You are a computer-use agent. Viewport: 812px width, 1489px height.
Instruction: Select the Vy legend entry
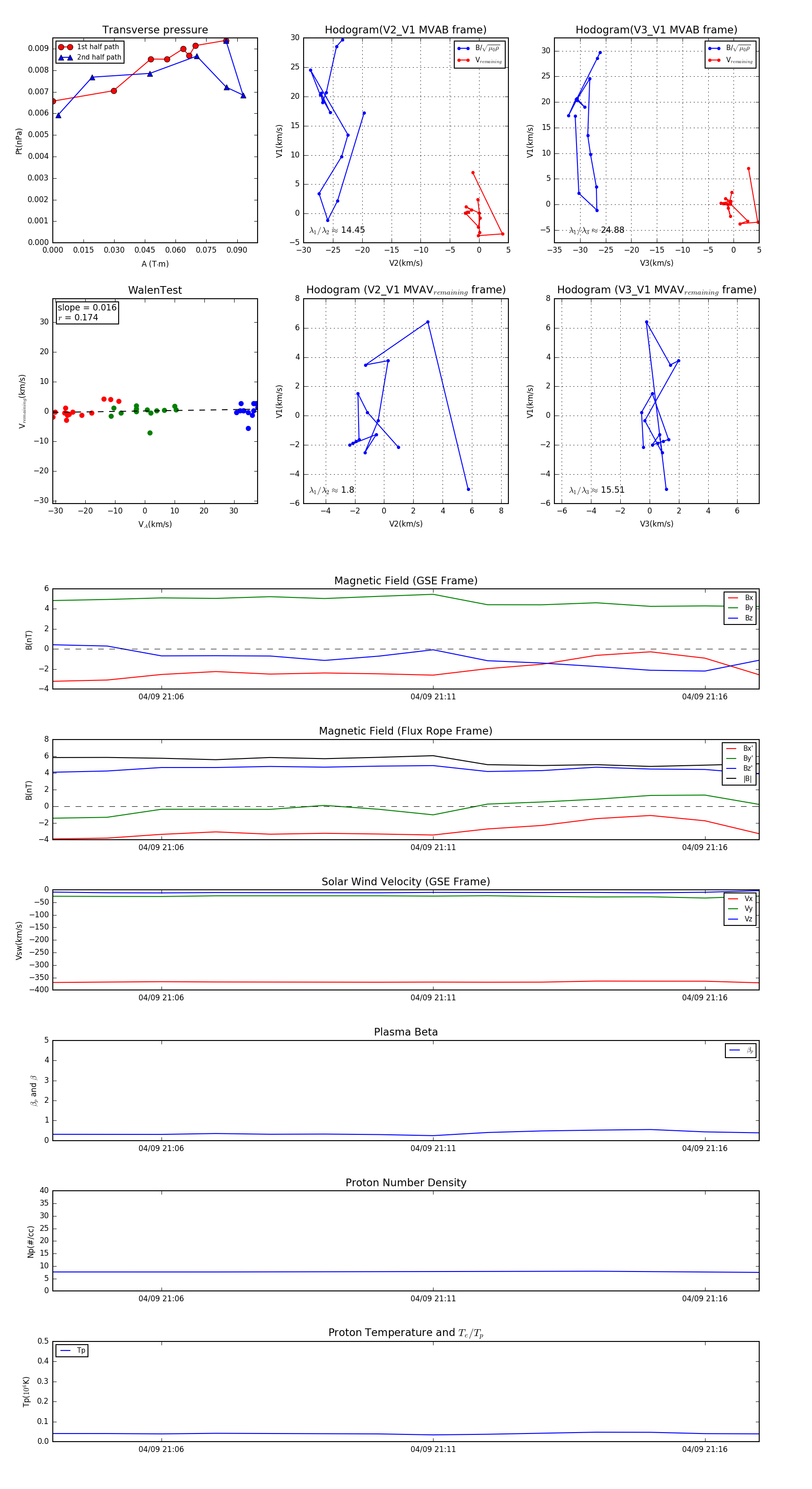pyautogui.click(x=740, y=909)
